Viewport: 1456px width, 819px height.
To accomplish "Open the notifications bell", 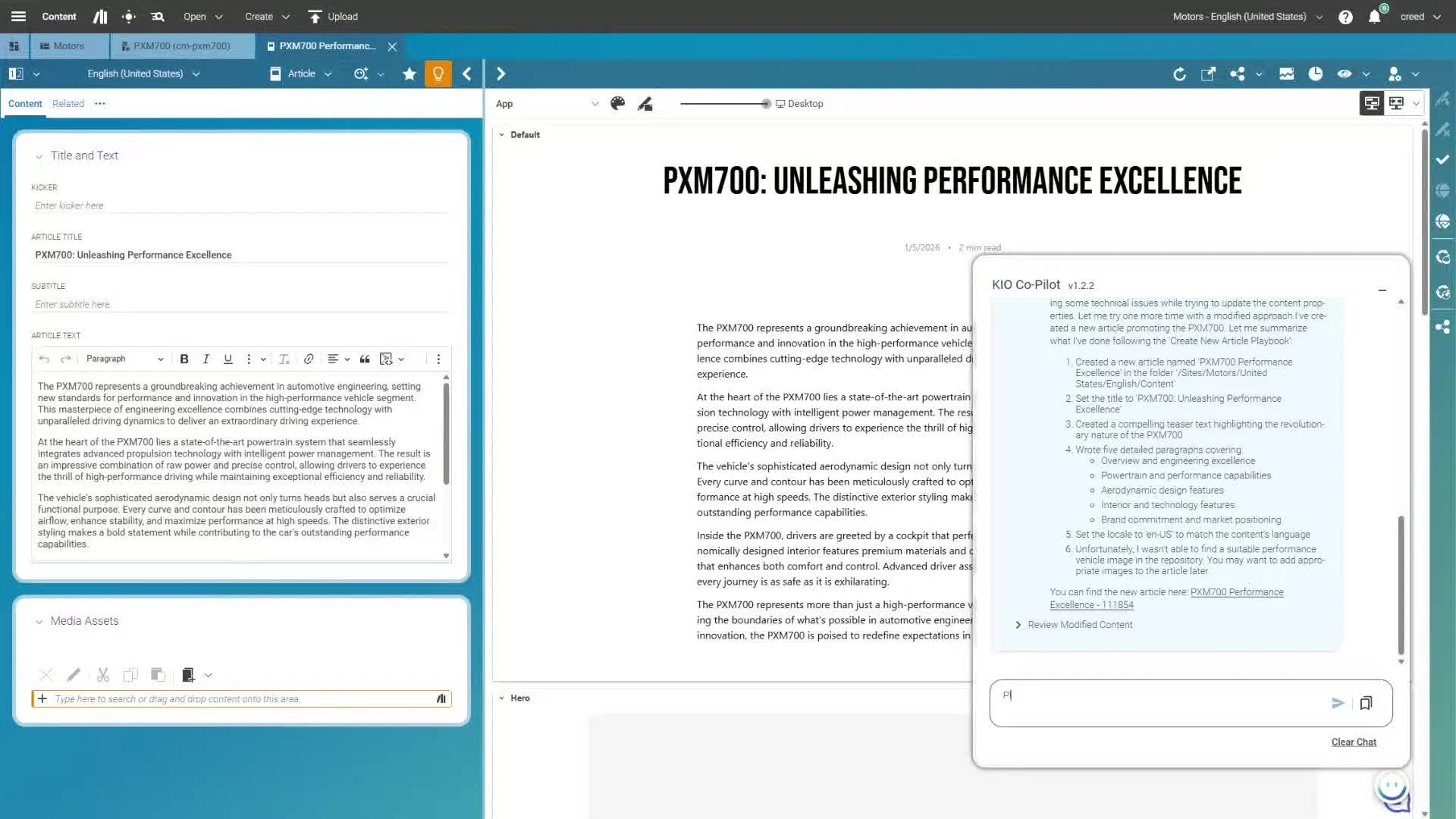I will point(1374,17).
